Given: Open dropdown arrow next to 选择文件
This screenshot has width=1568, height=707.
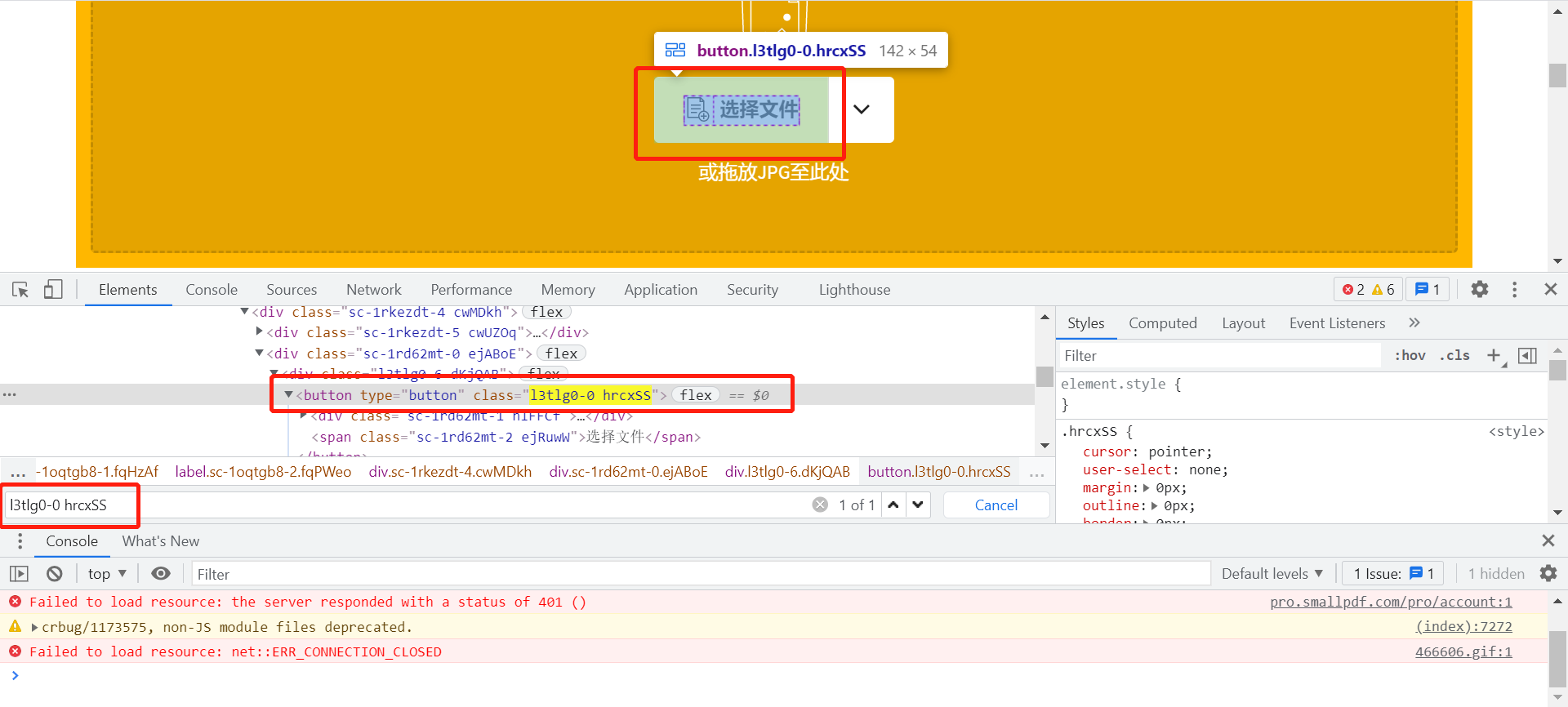Looking at the screenshot, I should click(862, 109).
